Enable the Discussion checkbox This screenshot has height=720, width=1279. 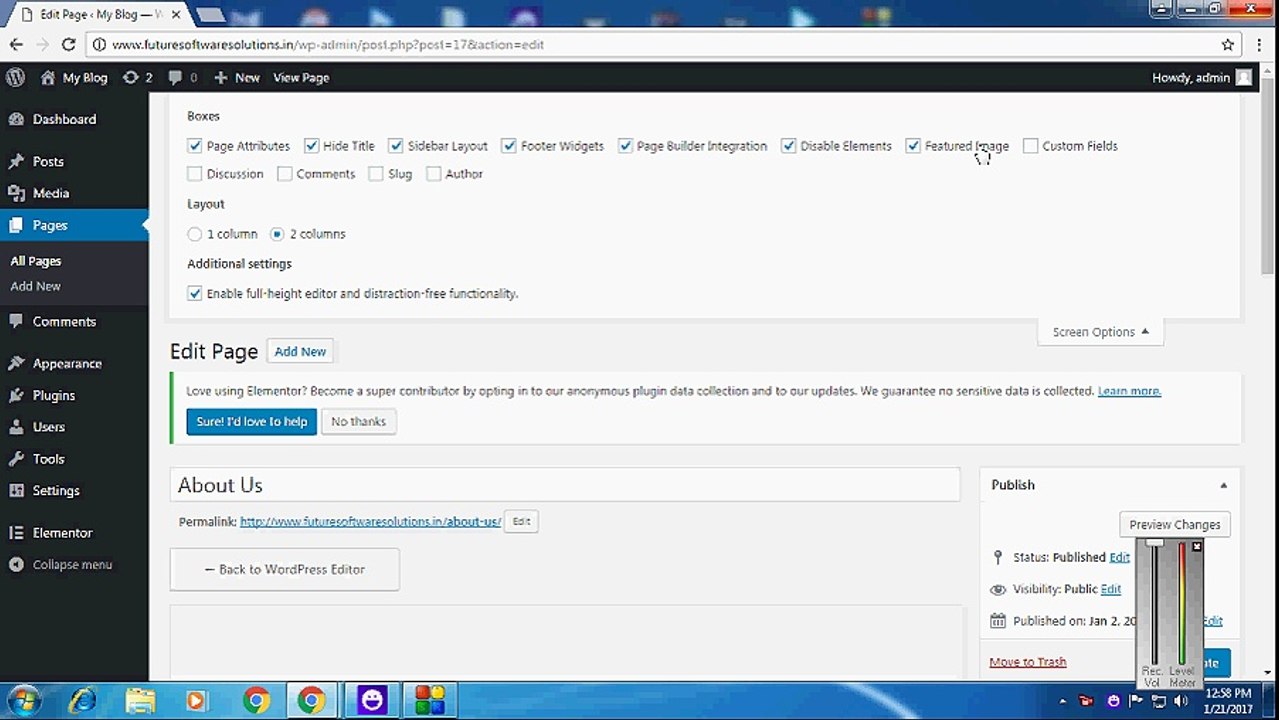point(195,174)
